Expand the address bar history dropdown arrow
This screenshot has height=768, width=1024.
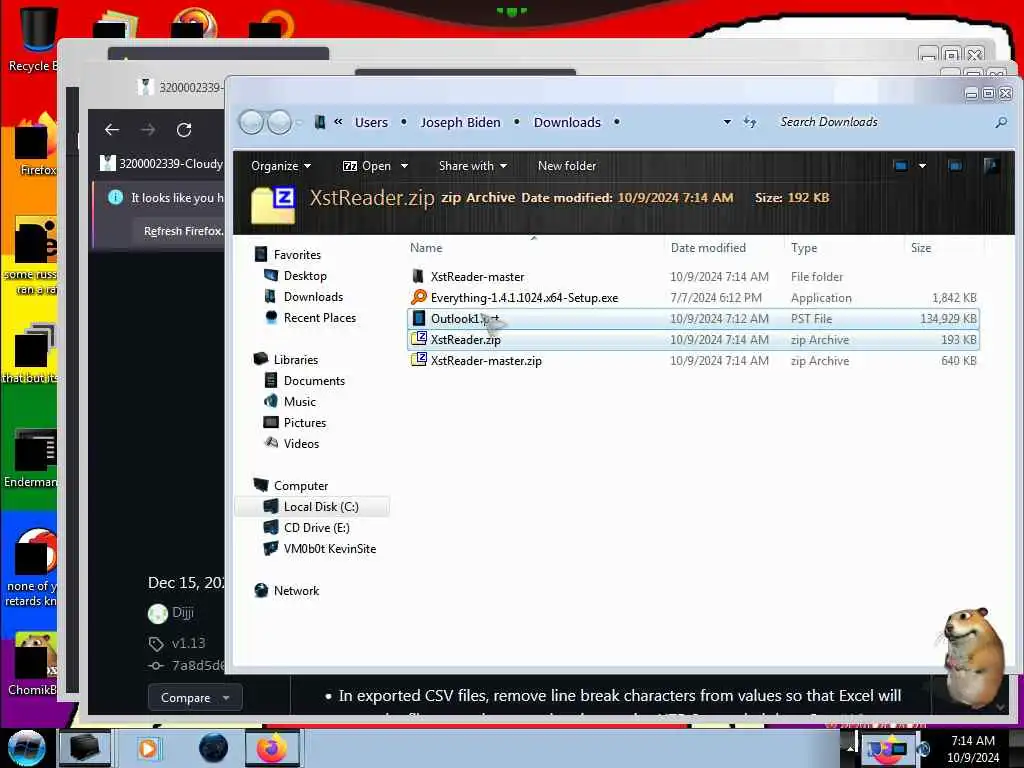(727, 122)
